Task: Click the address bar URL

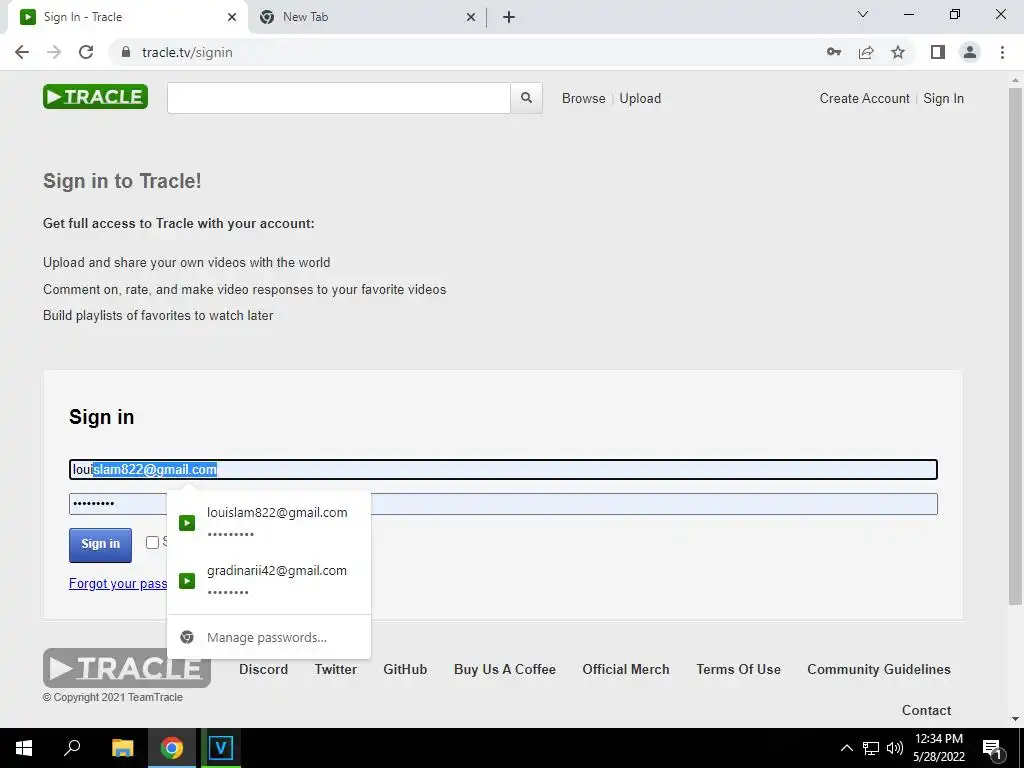Action: pos(187,52)
